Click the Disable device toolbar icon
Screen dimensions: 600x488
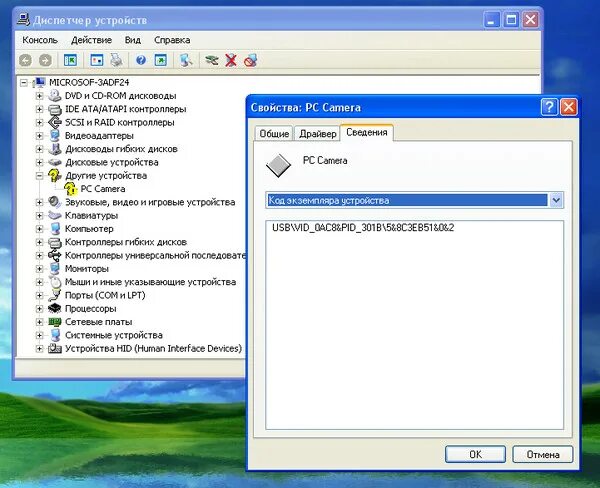[251, 60]
